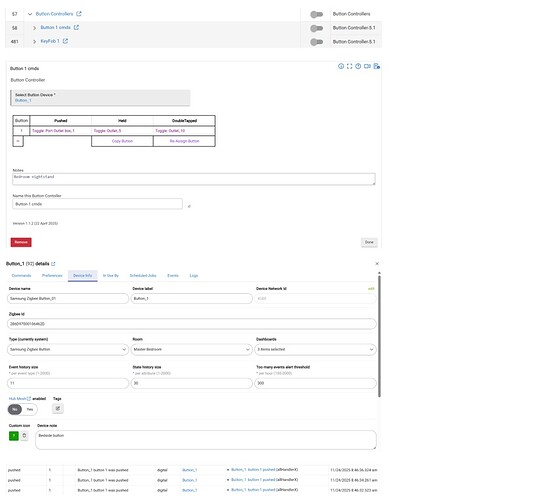Switch to the Preferences tab

click(52, 276)
